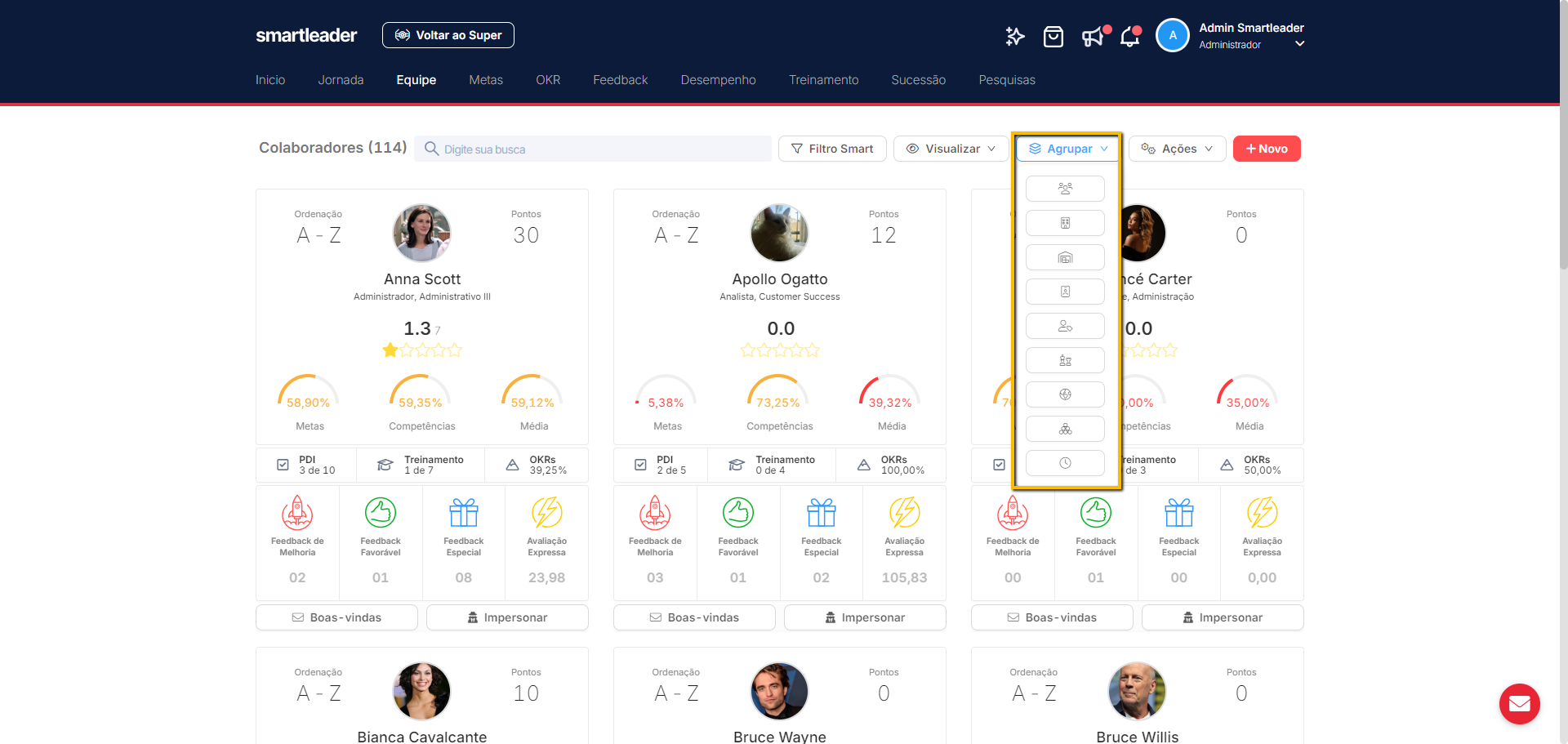Send Boas-vindas to Apollo Ogatto

[x=694, y=617]
